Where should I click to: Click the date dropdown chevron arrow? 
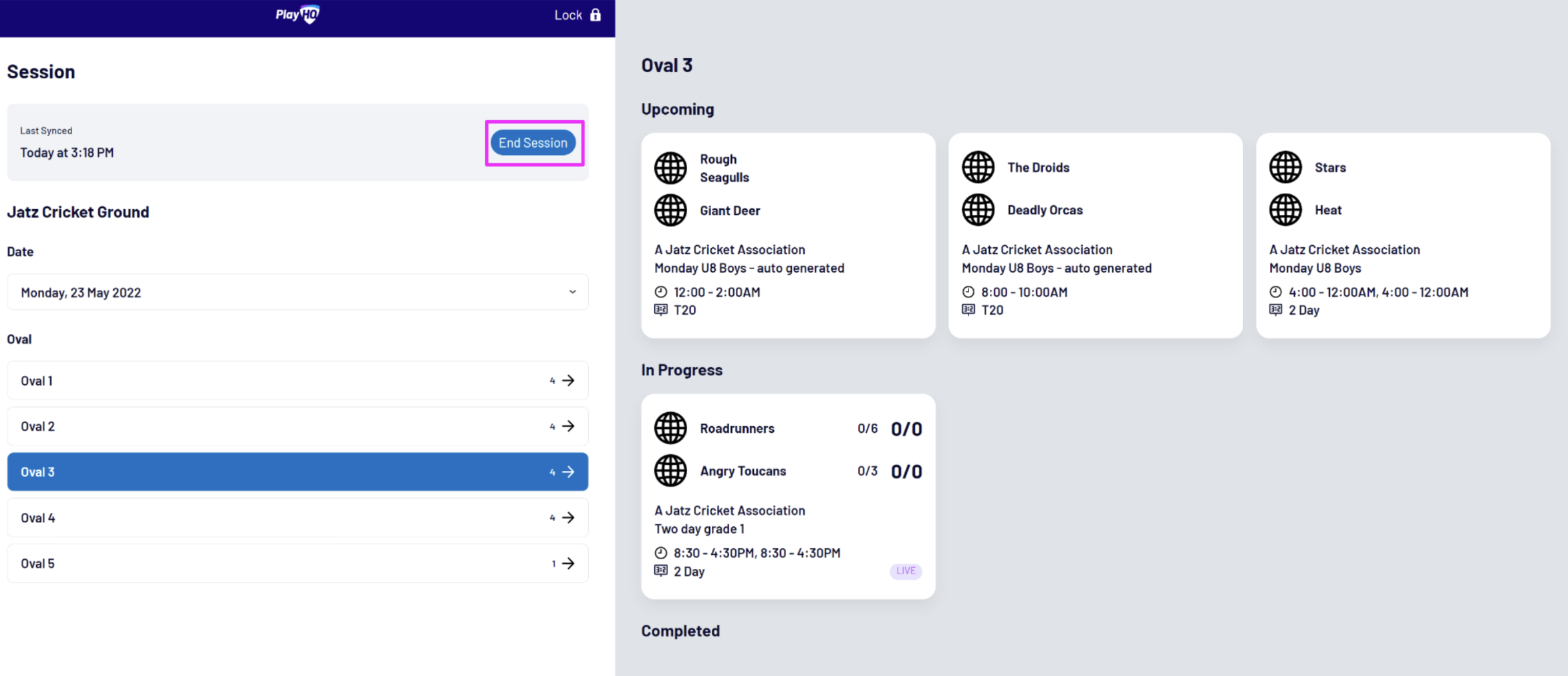(x=573, y=292)
